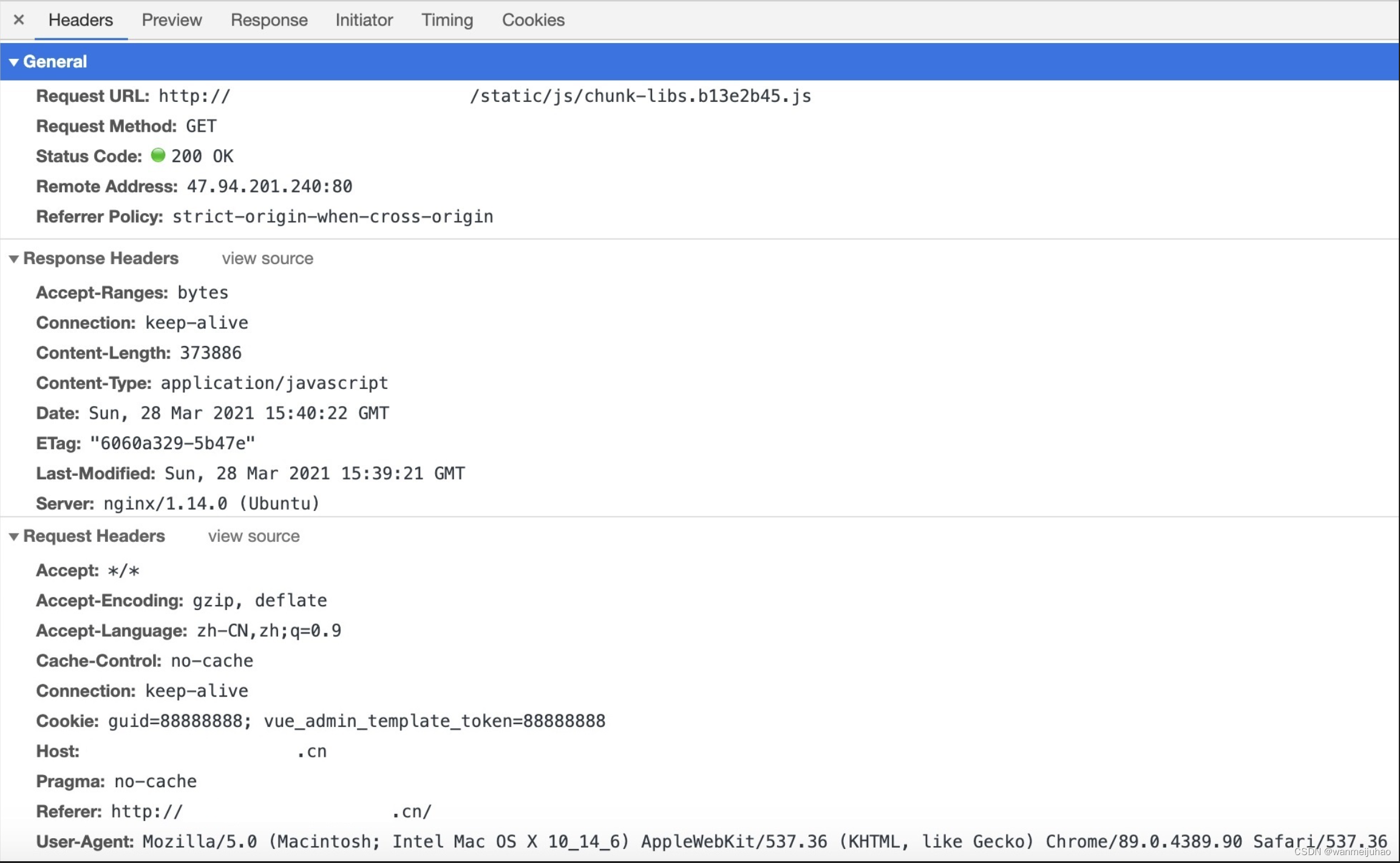Image resolution: width=1400 pixels, height=863 pixels.
Task: Select the Server value nginx/1.14.0 (Ubuntu)
Action: point(211,504)
